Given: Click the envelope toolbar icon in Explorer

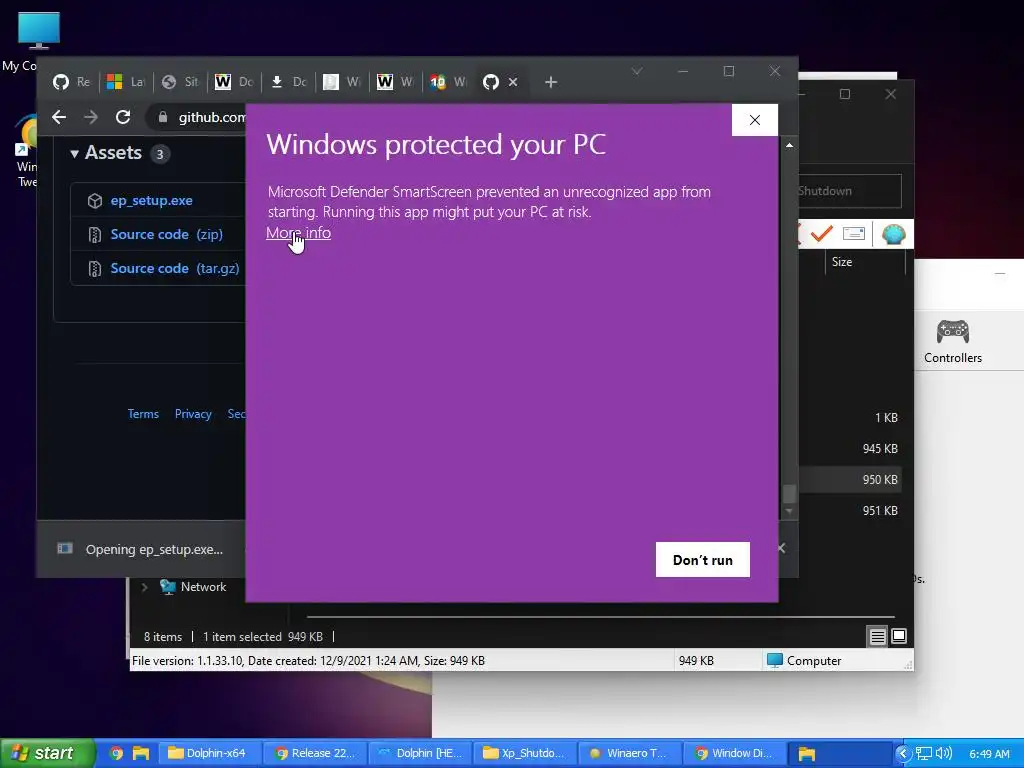Looking at the screenshot, I should point(854,233).
